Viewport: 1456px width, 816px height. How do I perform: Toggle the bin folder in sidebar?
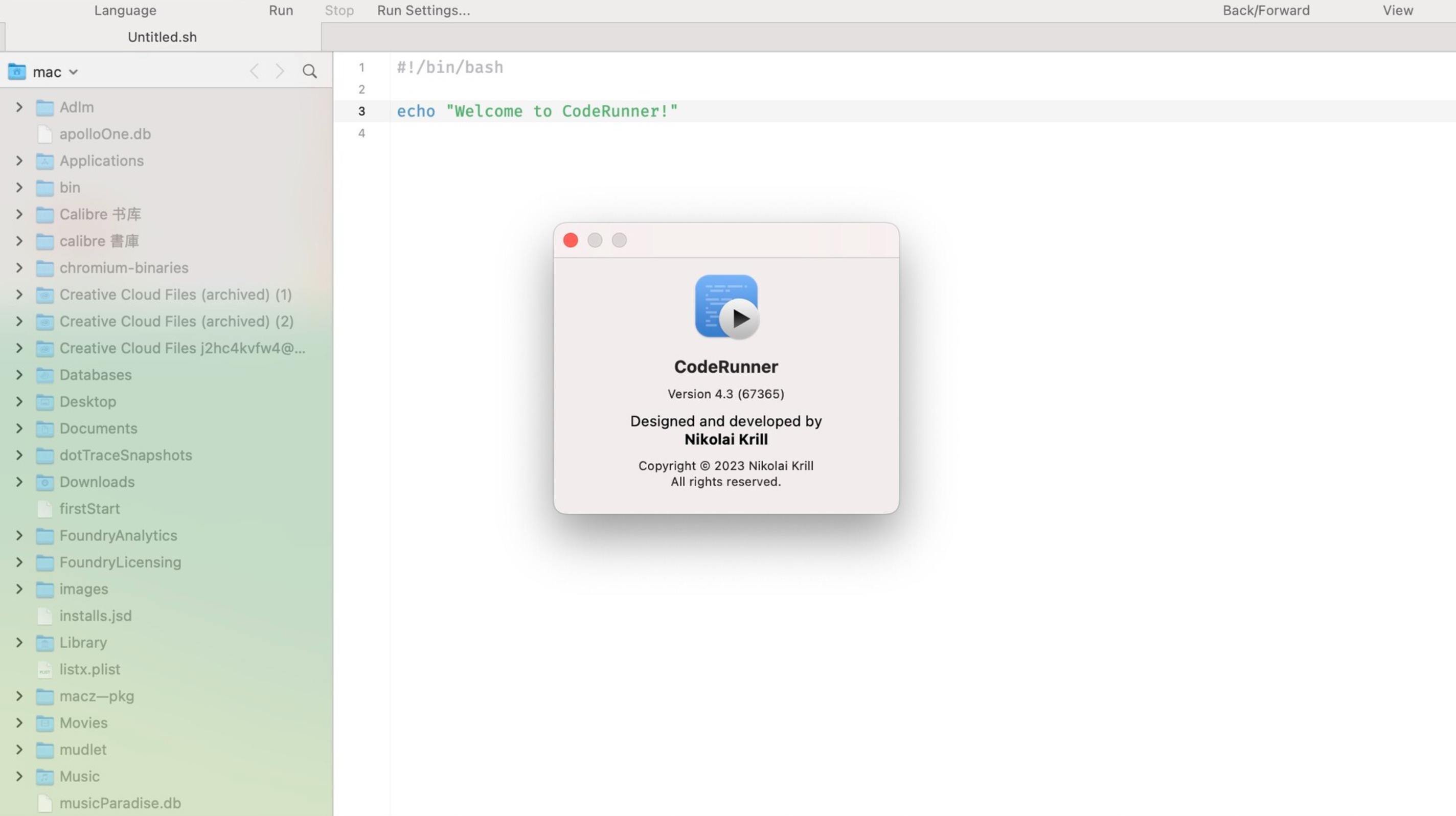coord(18,187)
